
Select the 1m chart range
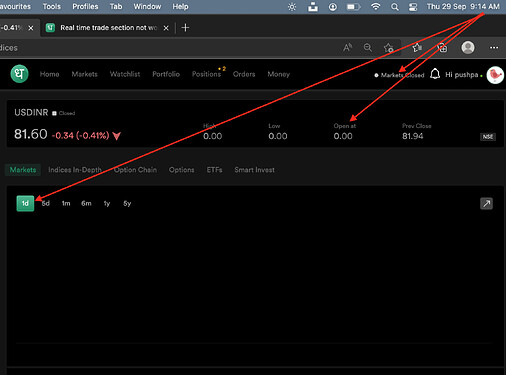coord(66,203)
